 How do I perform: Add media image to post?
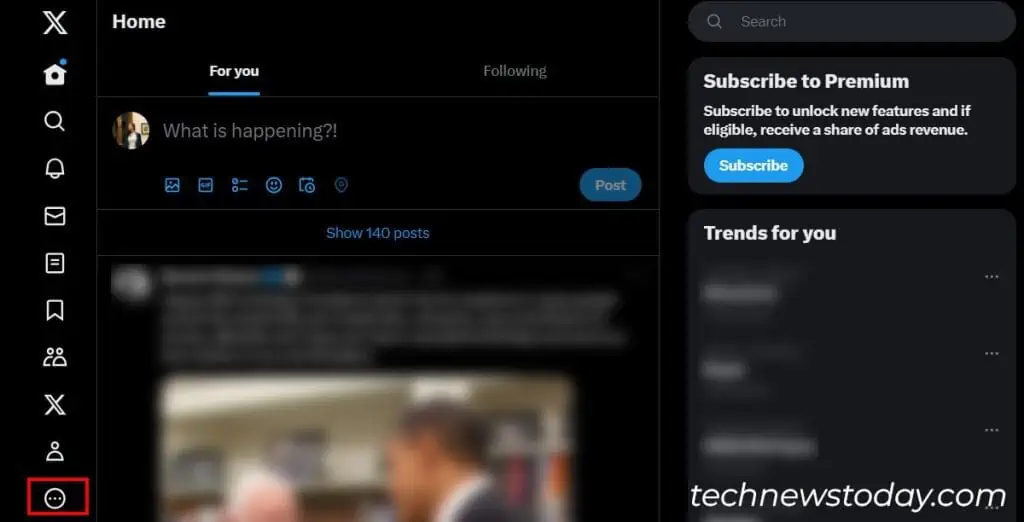[x=172, y=186]
